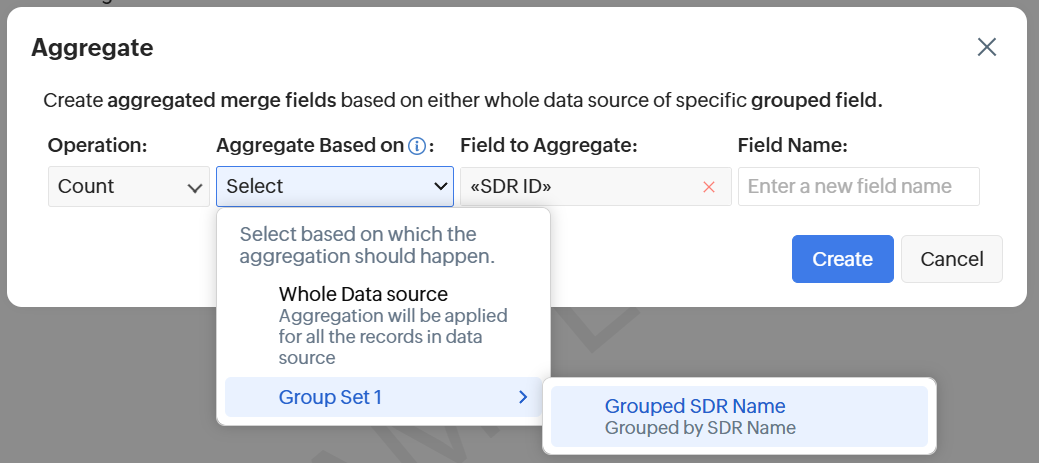Remove the «SDR ID» field with red x
The width and height of the screenshot is (1039, 463).
click(709, 187)
